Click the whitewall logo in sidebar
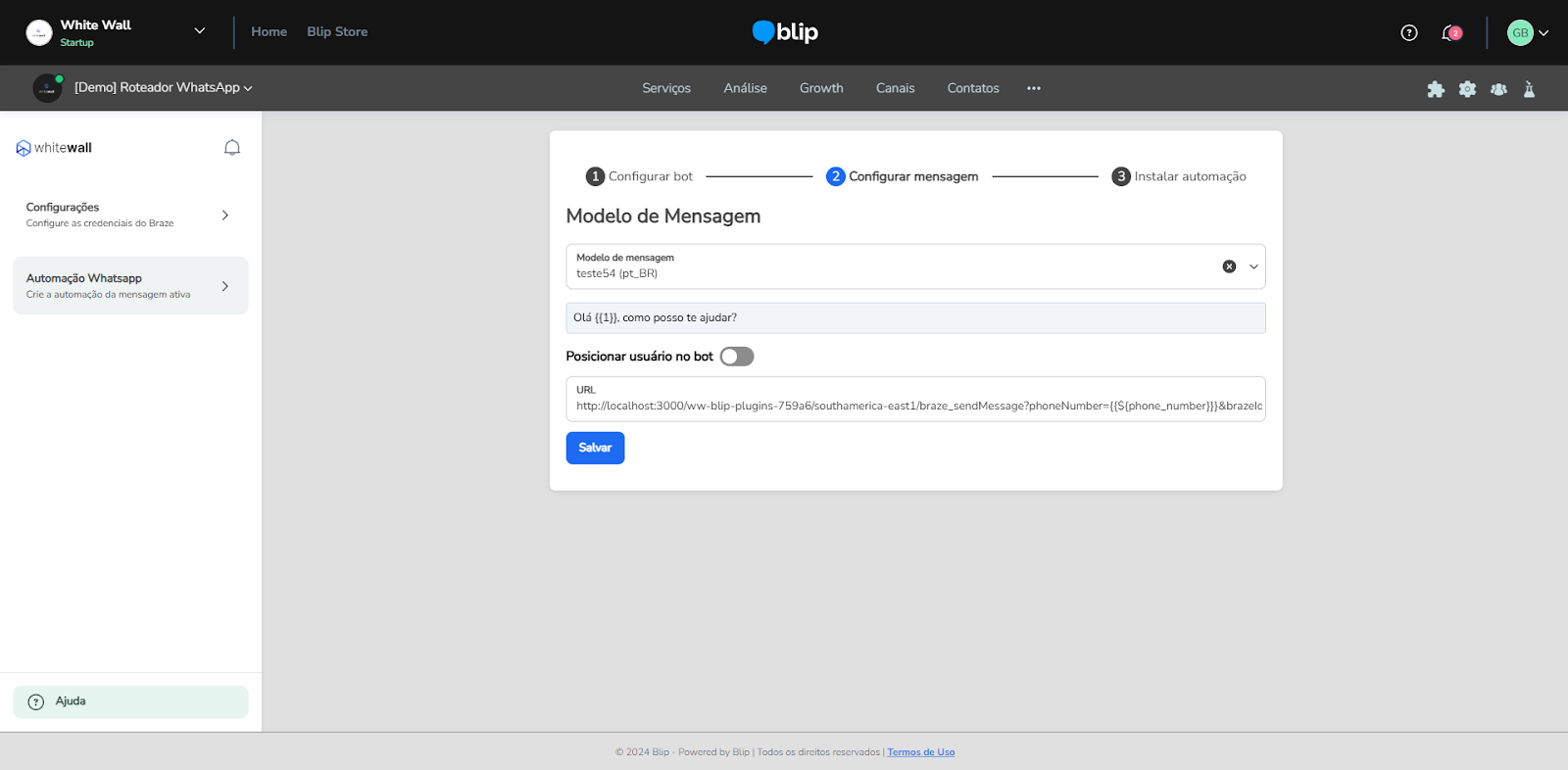The height and width of the screenshot is (770, 1568). pos(54,148)
